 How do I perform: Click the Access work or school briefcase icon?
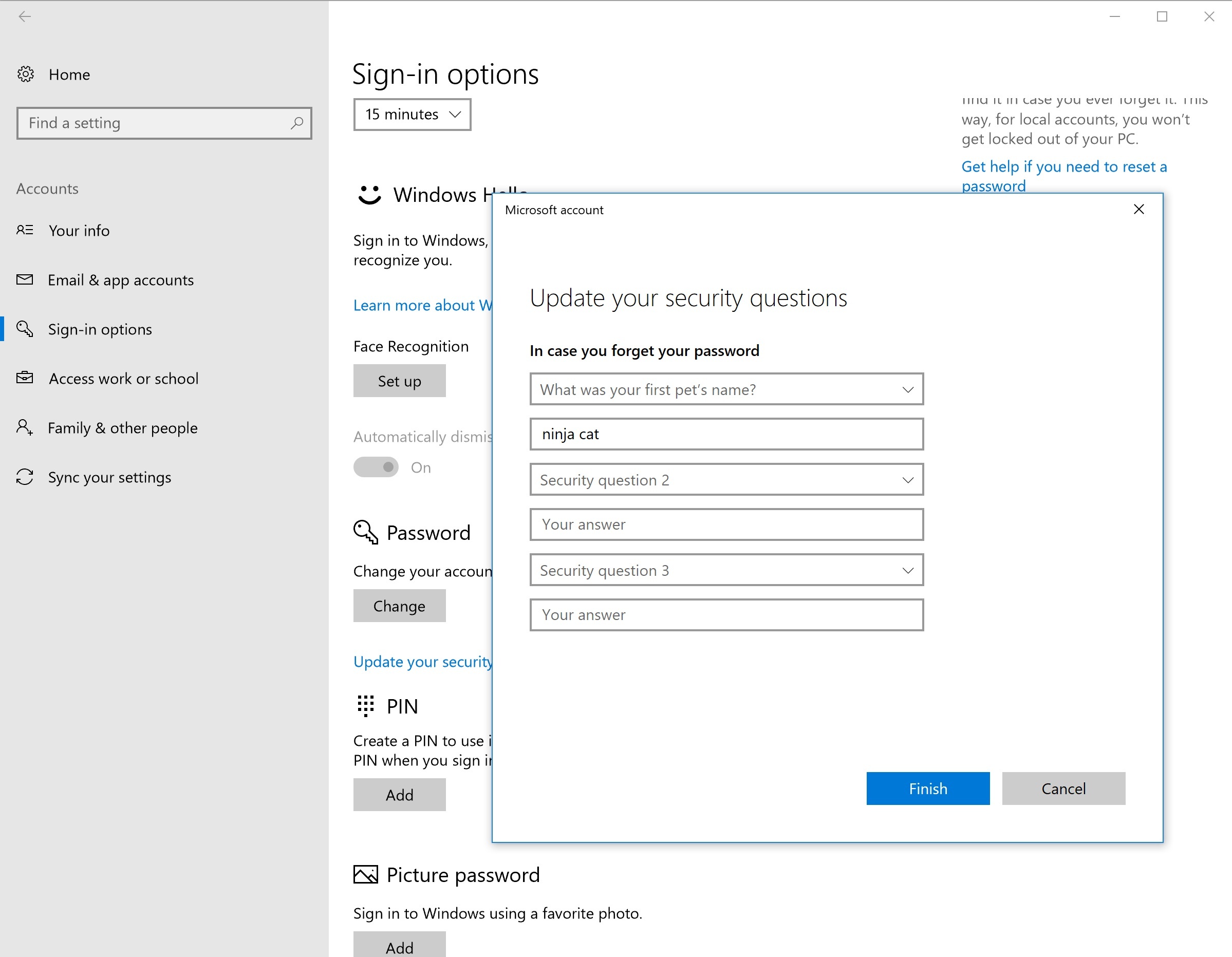(x=25, y=378)
